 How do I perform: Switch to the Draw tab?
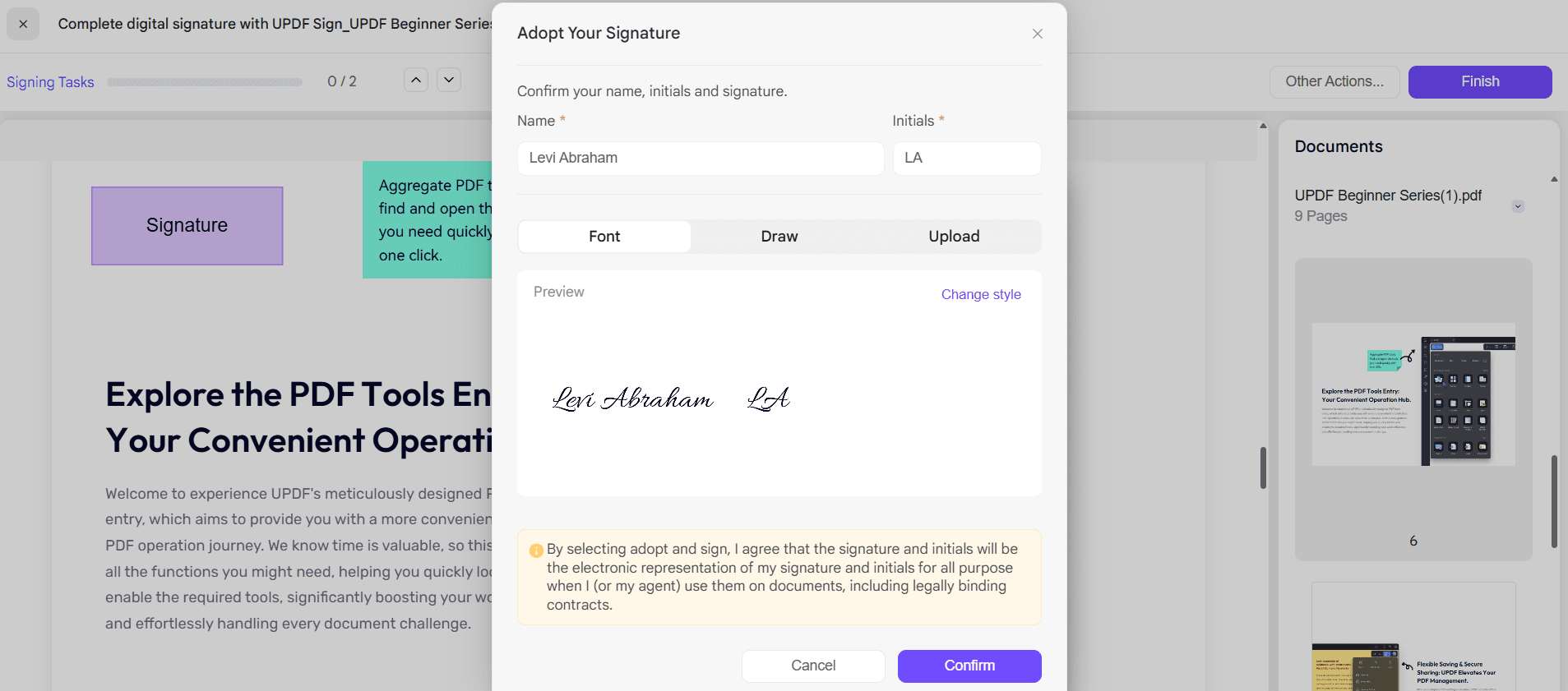point(779,237)
